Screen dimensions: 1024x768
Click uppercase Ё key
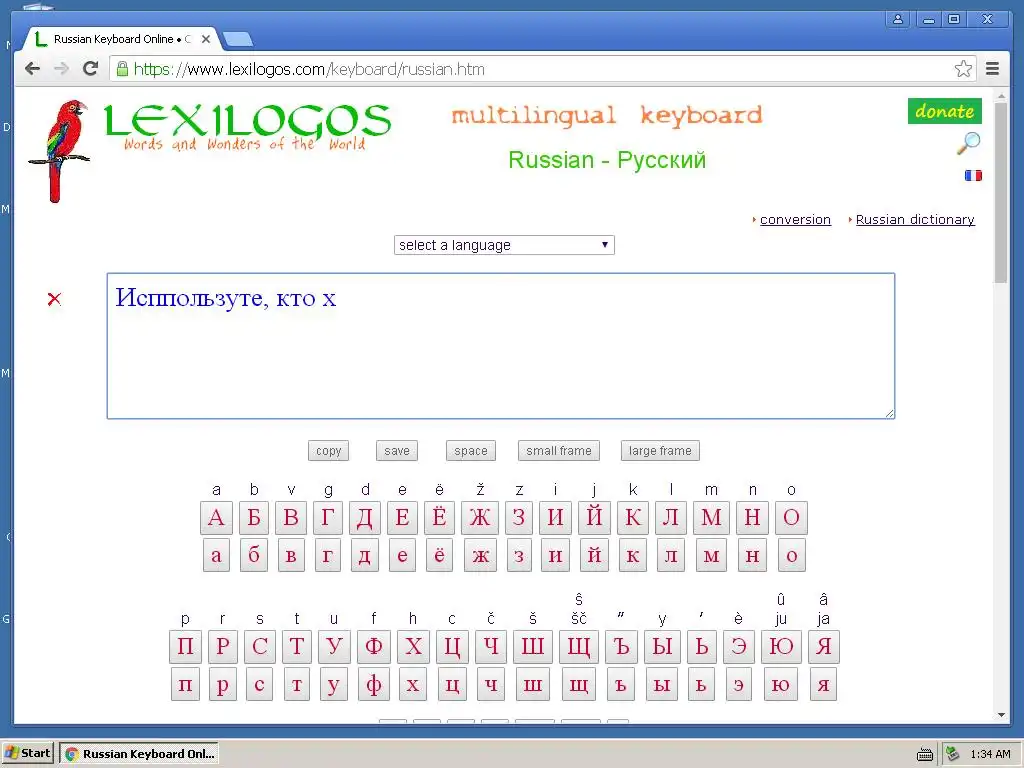point(440,517)
